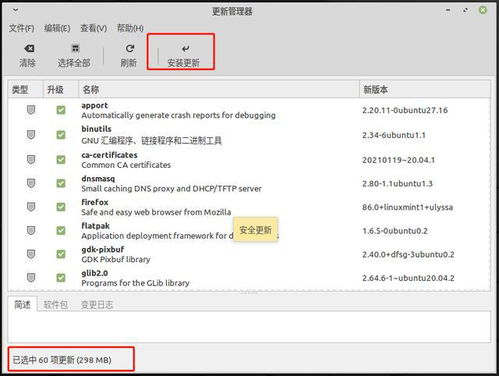Select the firefox package name

95,202
